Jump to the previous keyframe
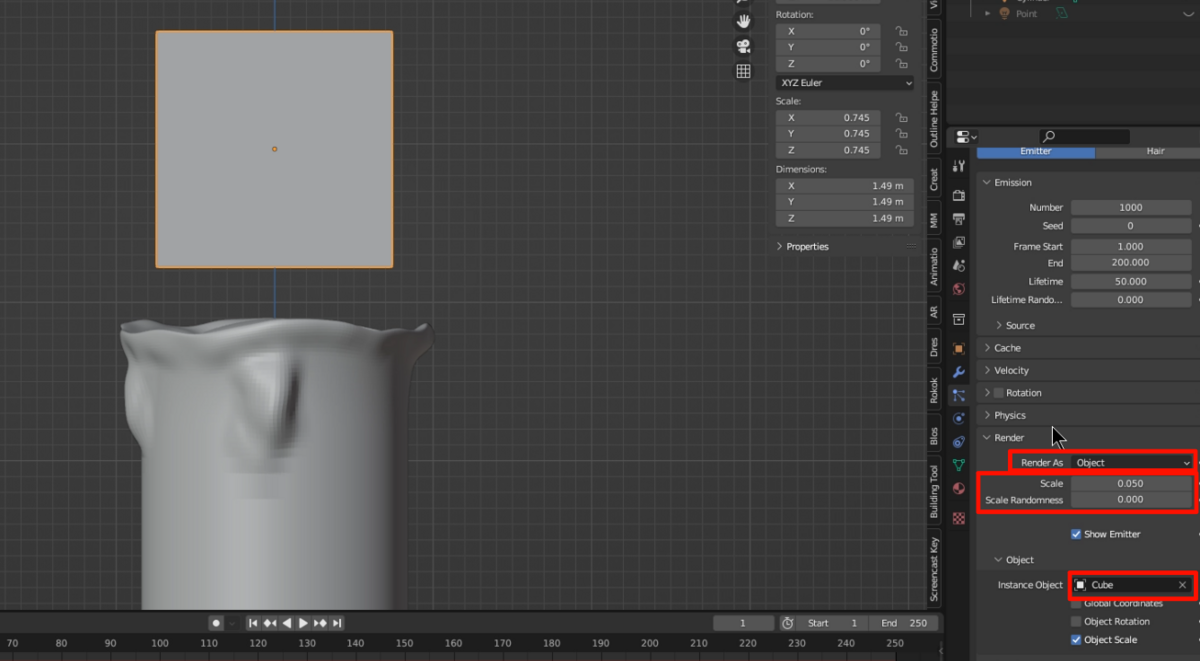 270,623
